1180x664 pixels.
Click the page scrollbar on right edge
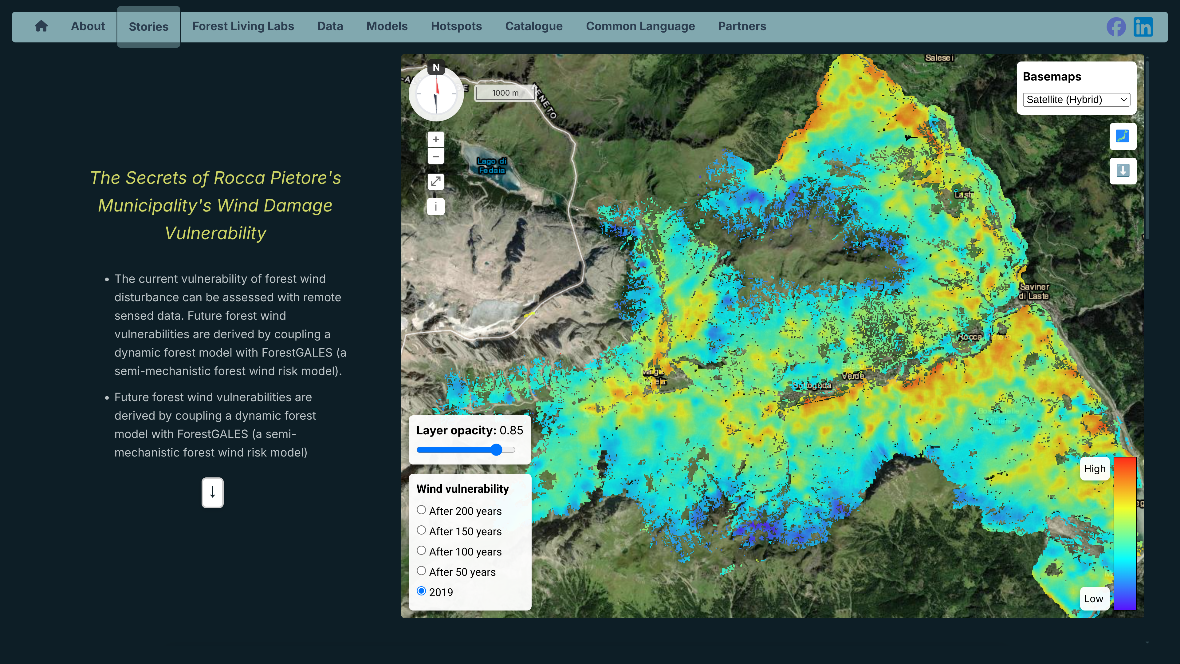click(x=1147, y=151)
